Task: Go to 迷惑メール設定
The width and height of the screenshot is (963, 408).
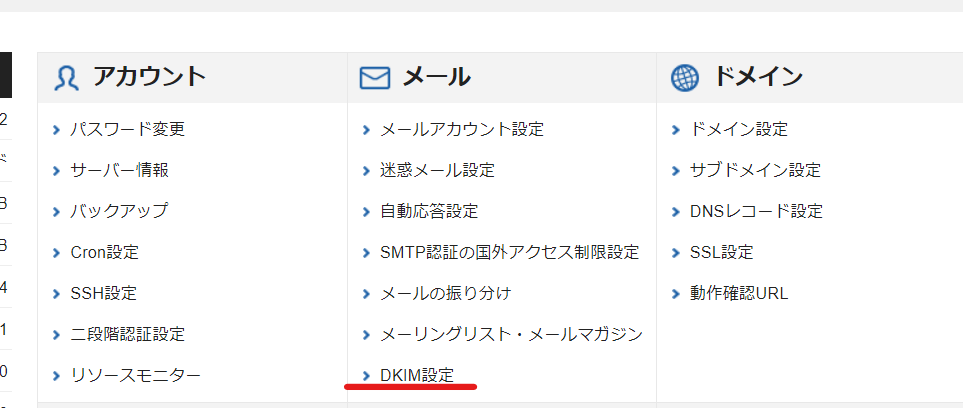Action: (437, 170)
